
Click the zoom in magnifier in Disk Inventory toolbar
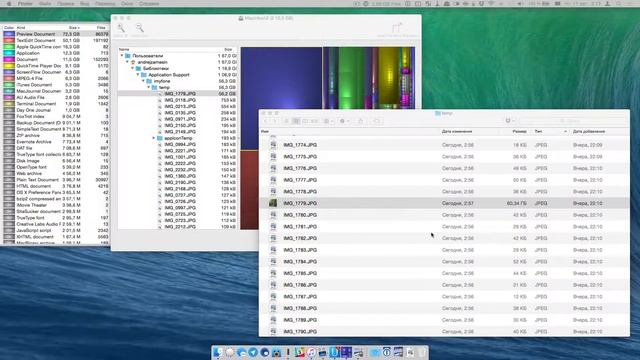(121, 28)
